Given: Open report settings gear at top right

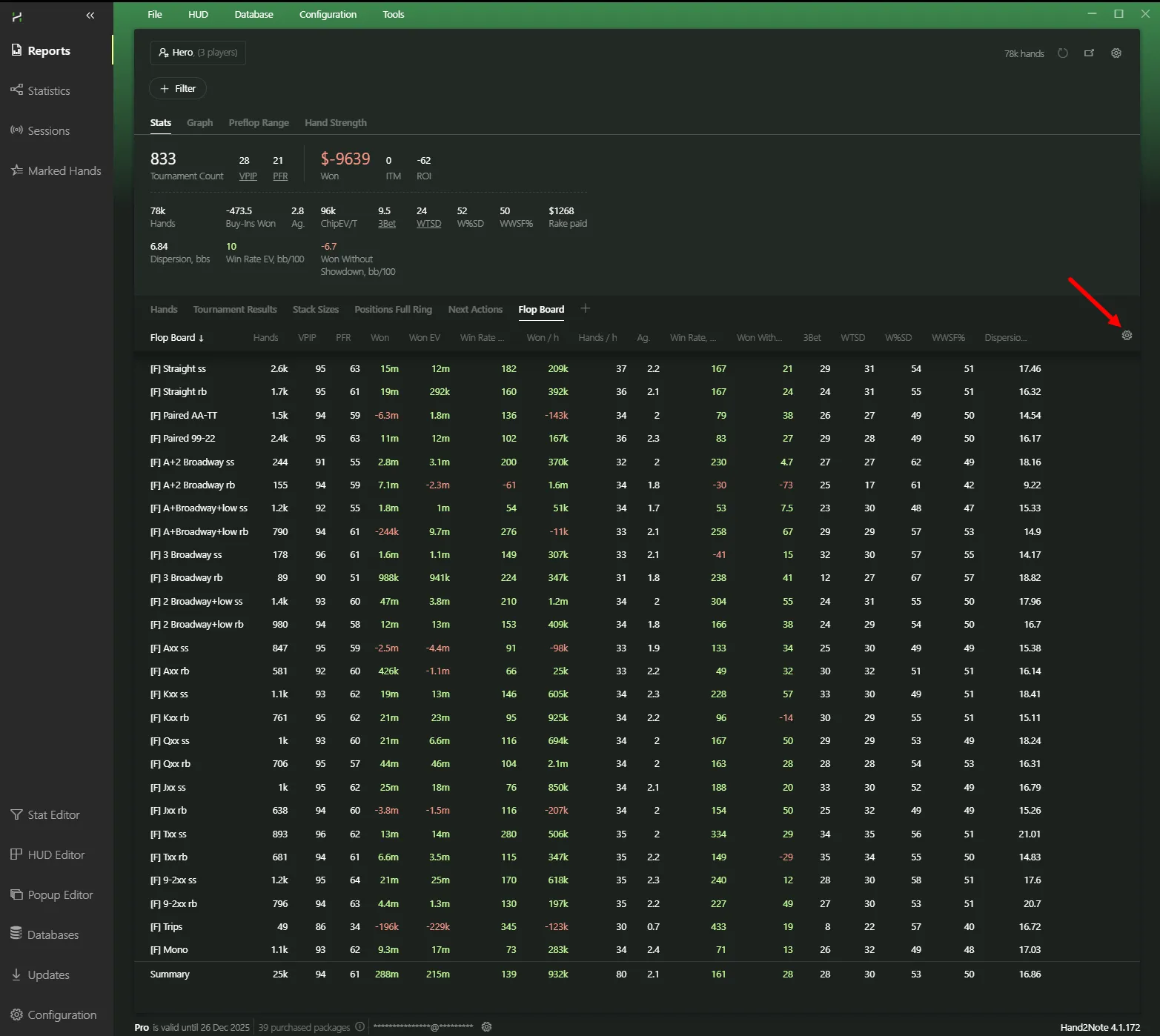Looking at the screenshot, I should coord(1116,53).
